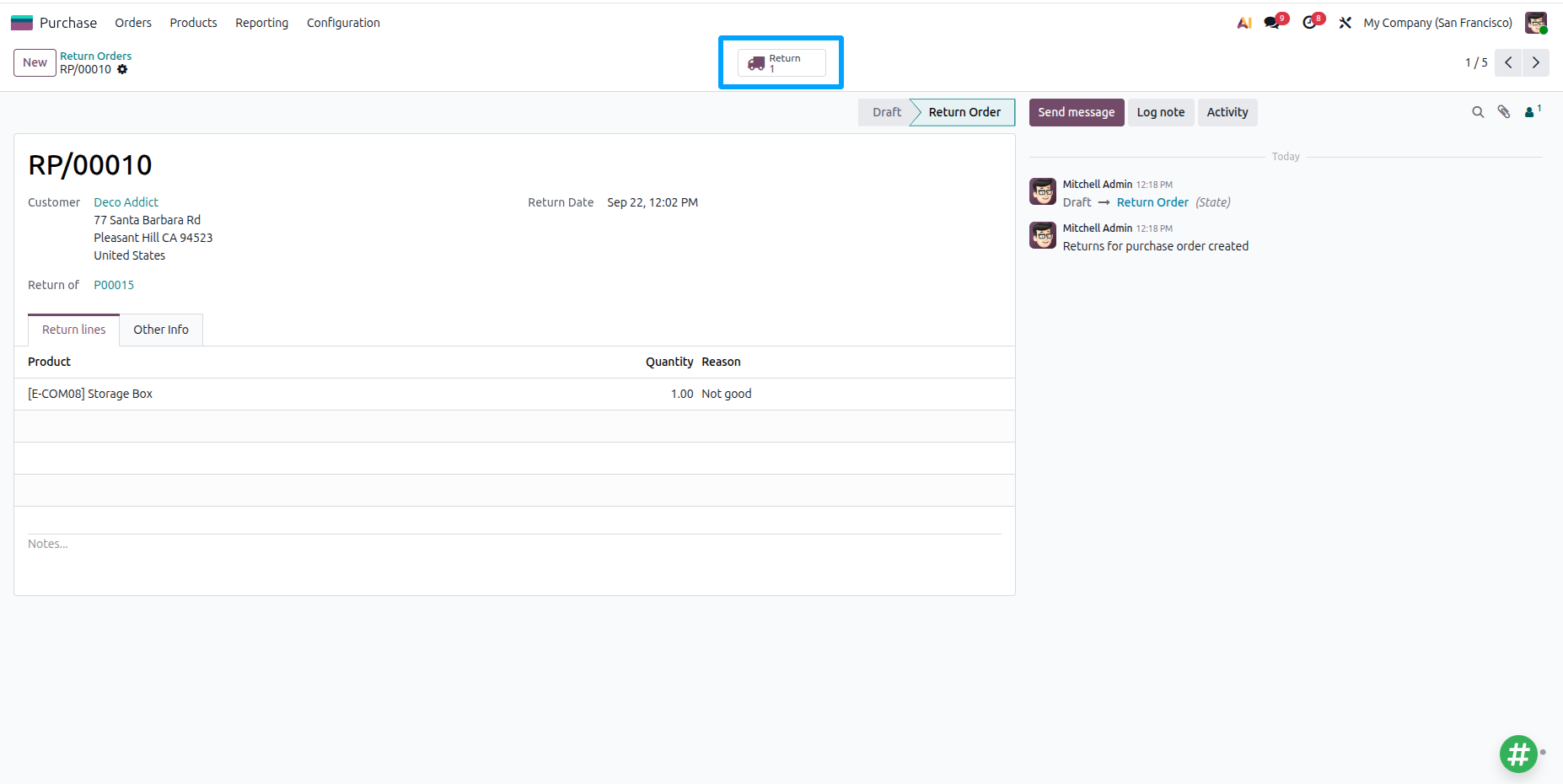Open the Purchase app home icon
The image size is (1563, 784).
(x=22, y=23)
